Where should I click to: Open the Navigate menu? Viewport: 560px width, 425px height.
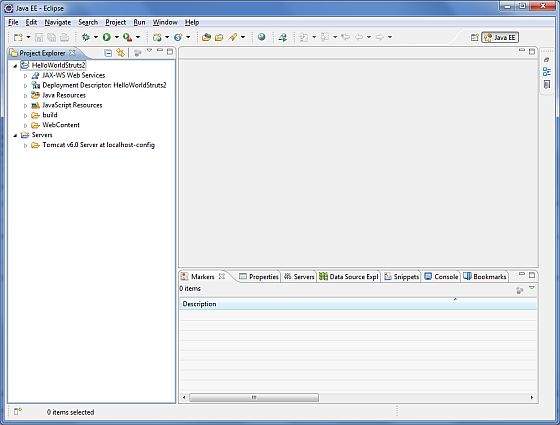58,22
